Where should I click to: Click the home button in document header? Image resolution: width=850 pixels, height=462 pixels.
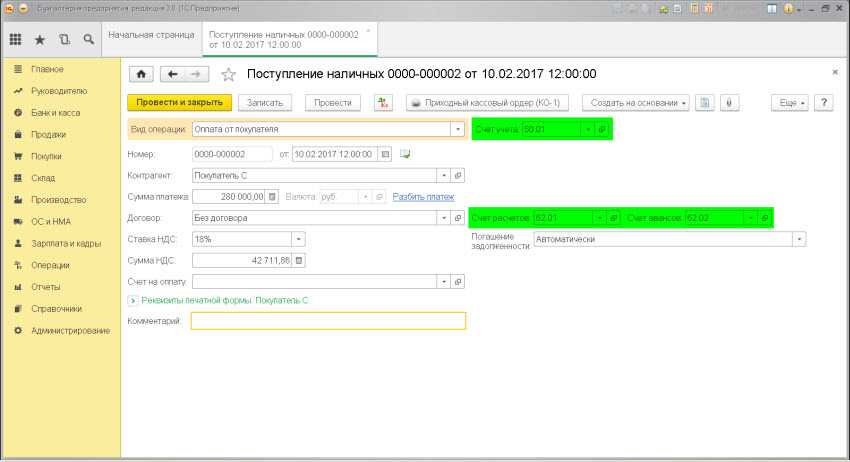(141, 74)
